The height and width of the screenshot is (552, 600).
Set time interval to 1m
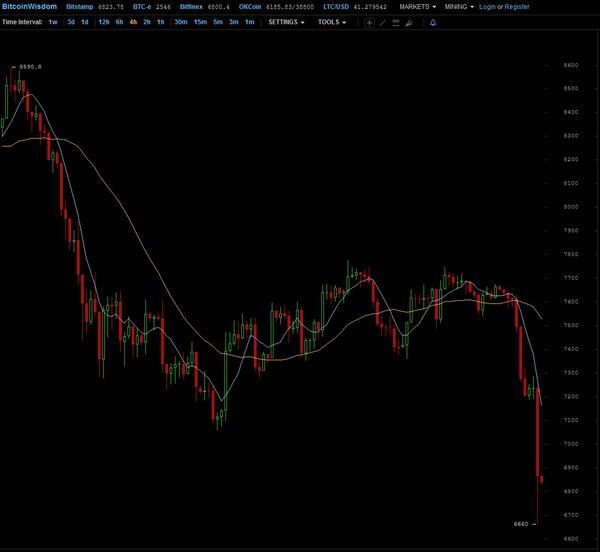tap(249, 22)
